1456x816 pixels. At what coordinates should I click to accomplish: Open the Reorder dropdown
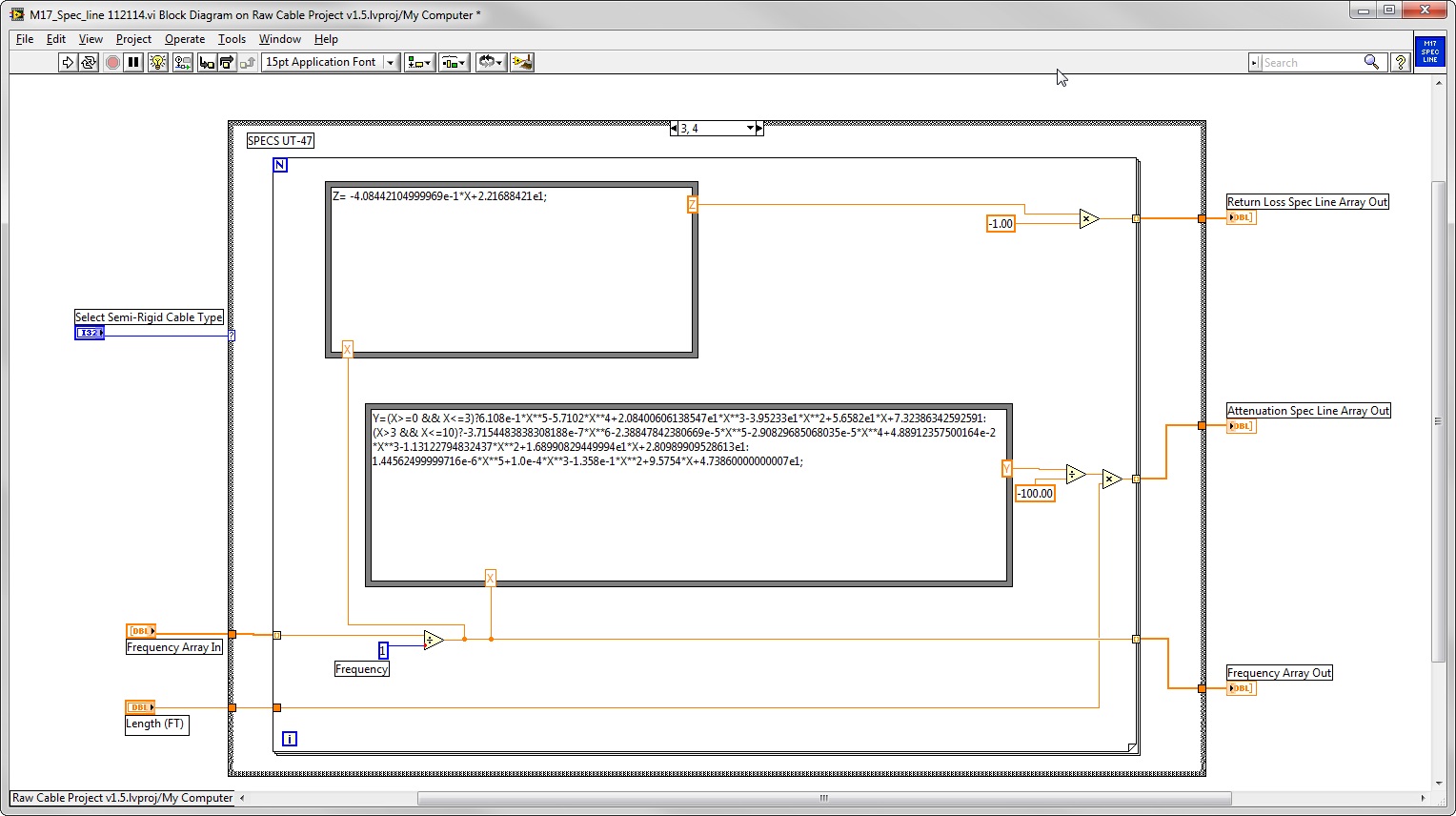[491, 62]
